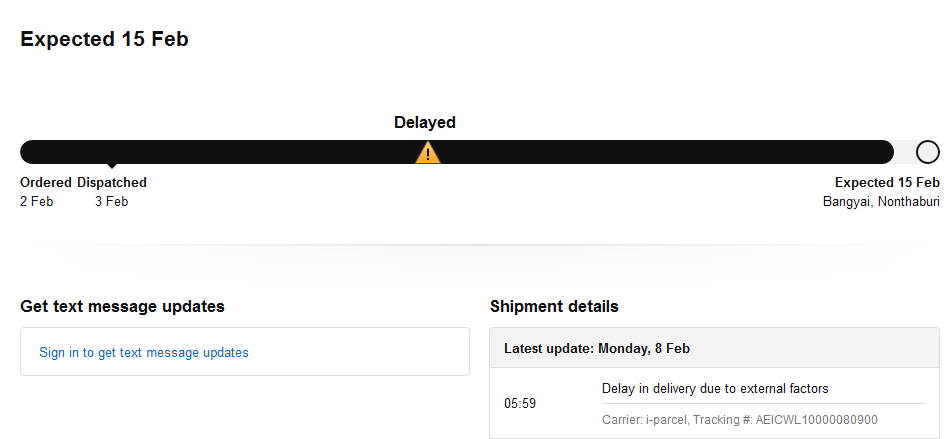Click tracking number AEICWL10000080900
This screenshot has width=952, height=439.
pyautogui.click(x=817, y=420)
